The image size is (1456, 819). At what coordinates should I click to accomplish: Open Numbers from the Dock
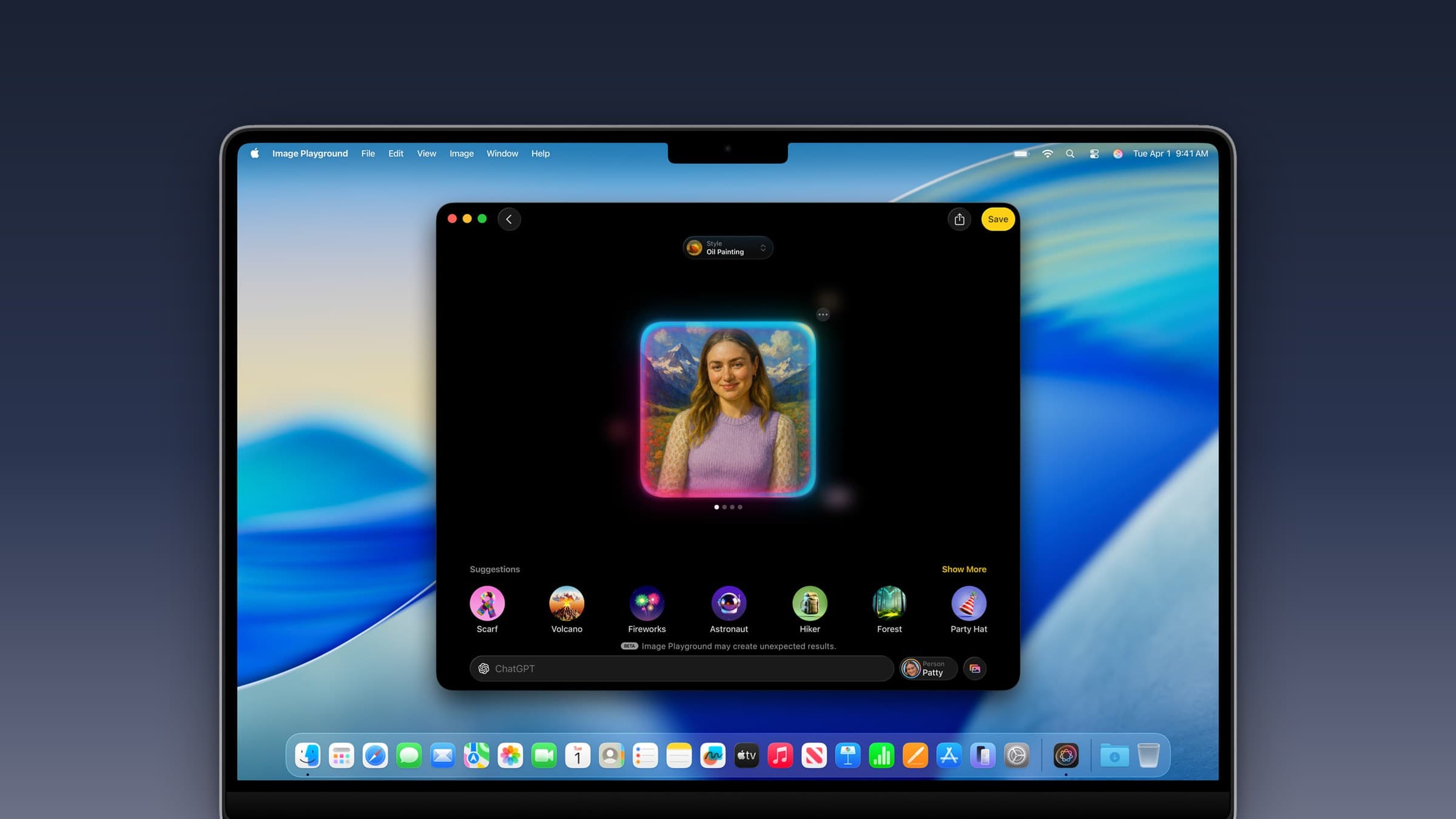[881, 755]
